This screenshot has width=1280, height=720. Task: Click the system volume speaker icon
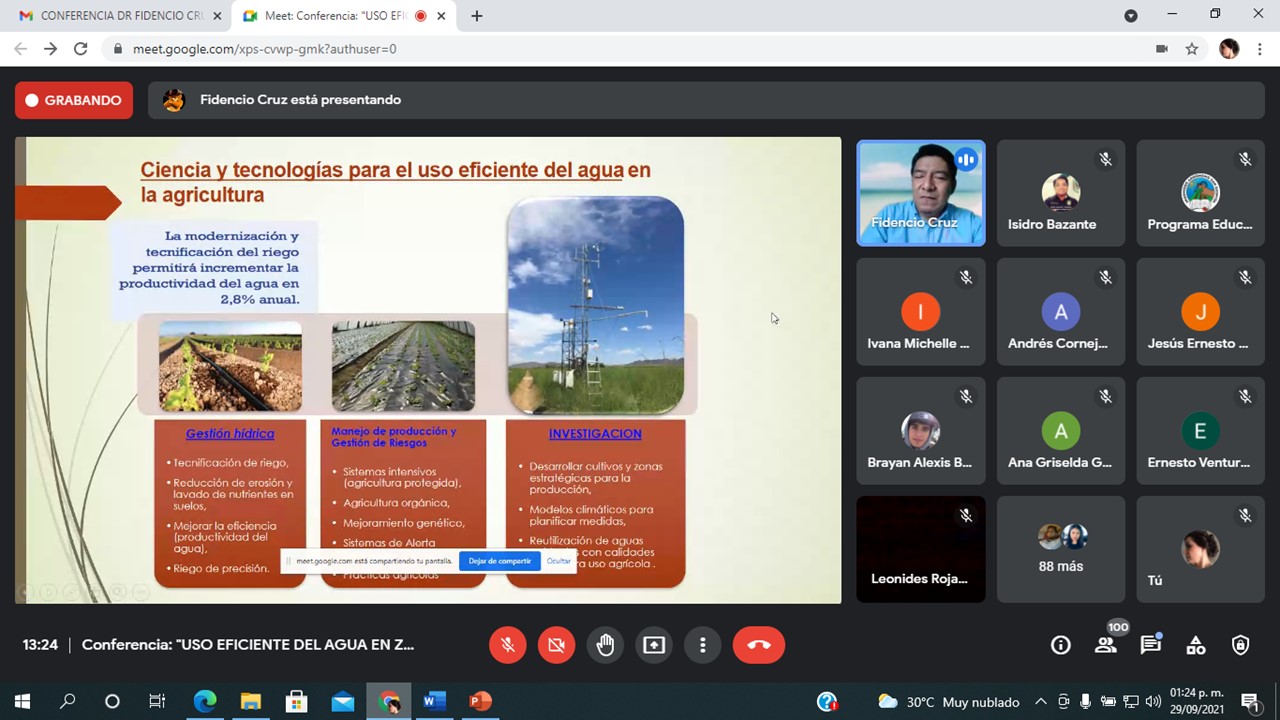(1153, 701)
